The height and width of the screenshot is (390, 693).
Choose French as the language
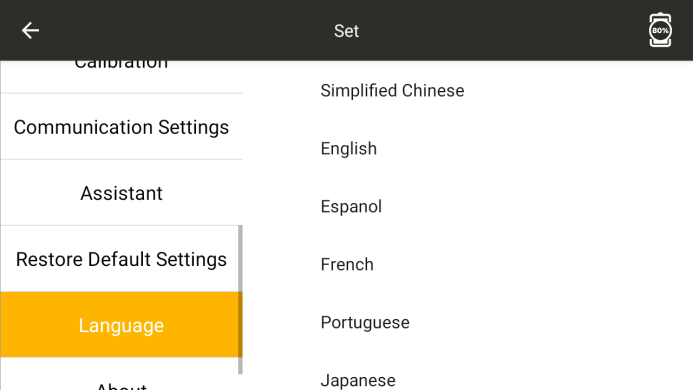point(347,264)
